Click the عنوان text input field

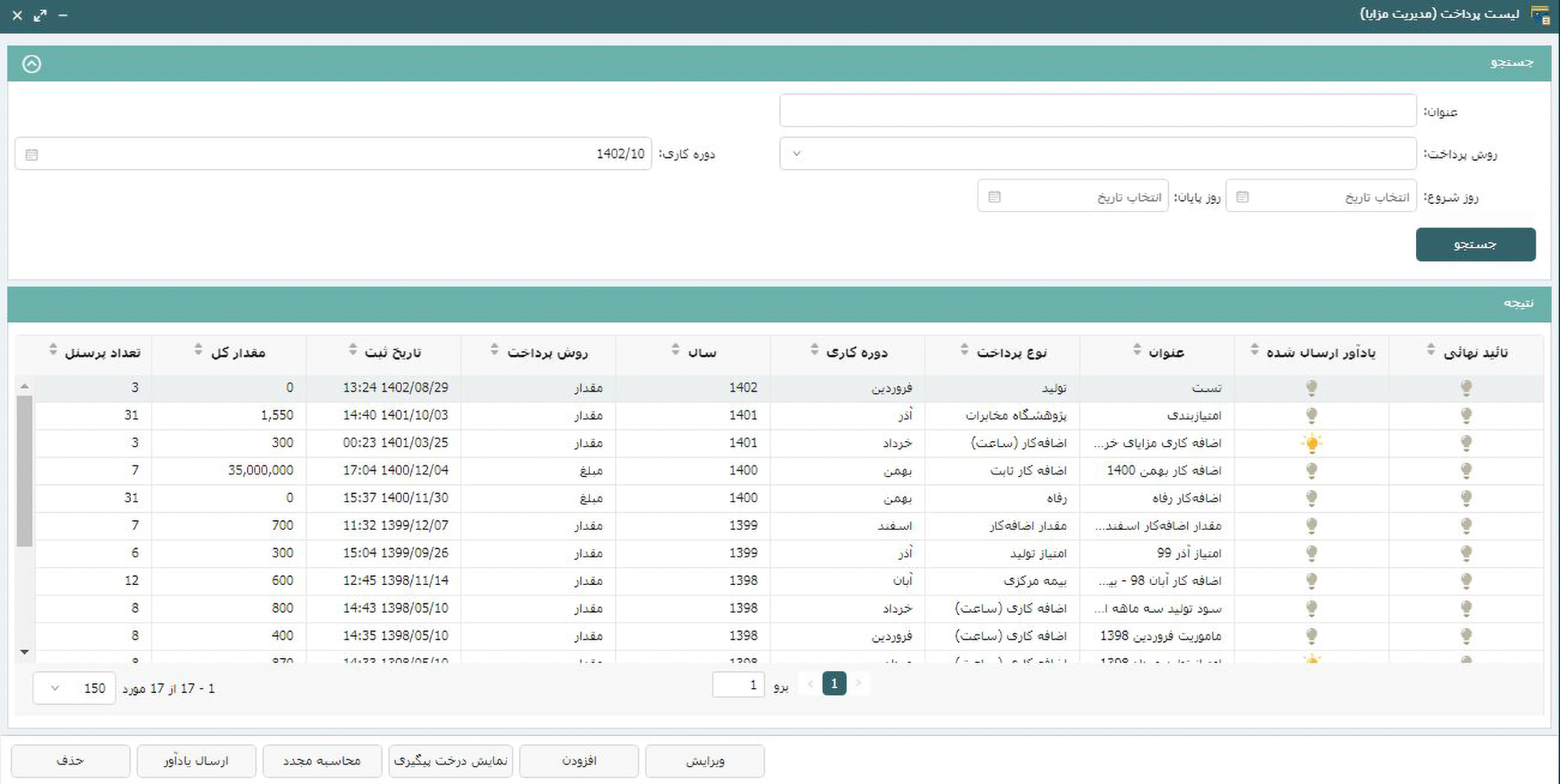(x=1097, y=111)
